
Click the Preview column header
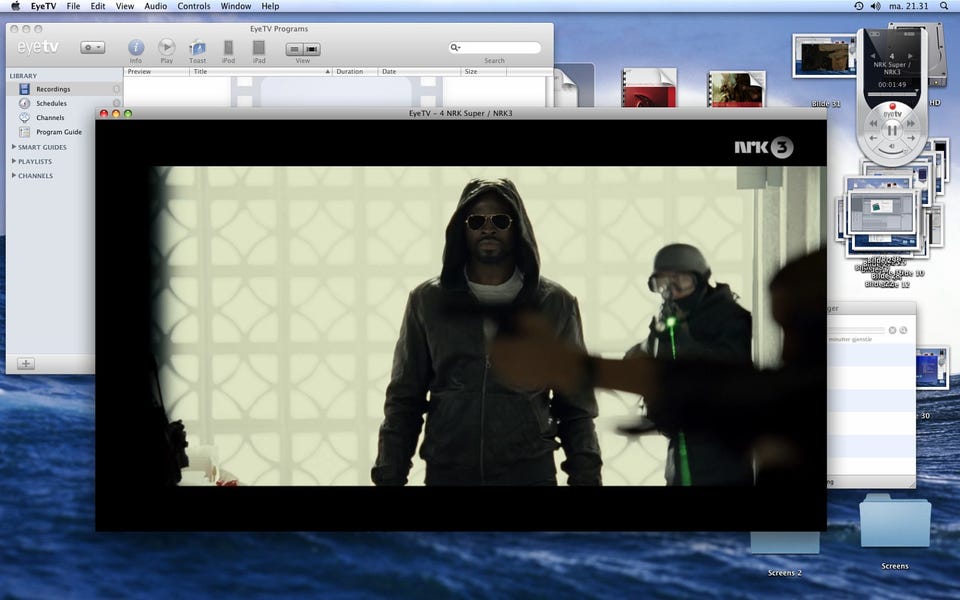coord(157,72)
